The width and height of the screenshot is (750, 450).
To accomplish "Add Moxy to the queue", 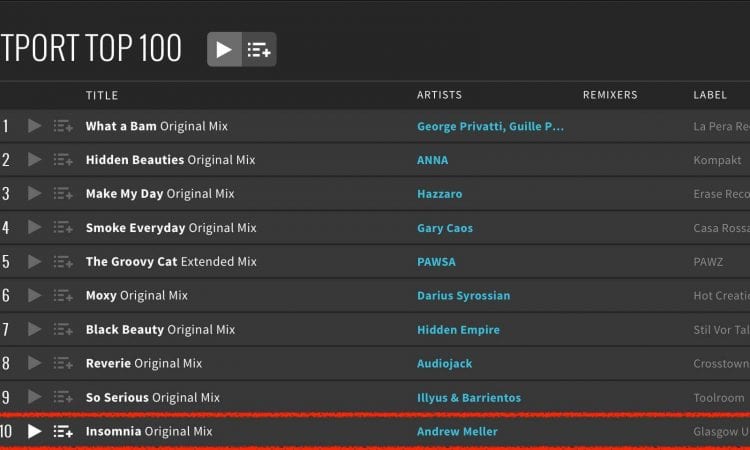I will click(63, 296).
